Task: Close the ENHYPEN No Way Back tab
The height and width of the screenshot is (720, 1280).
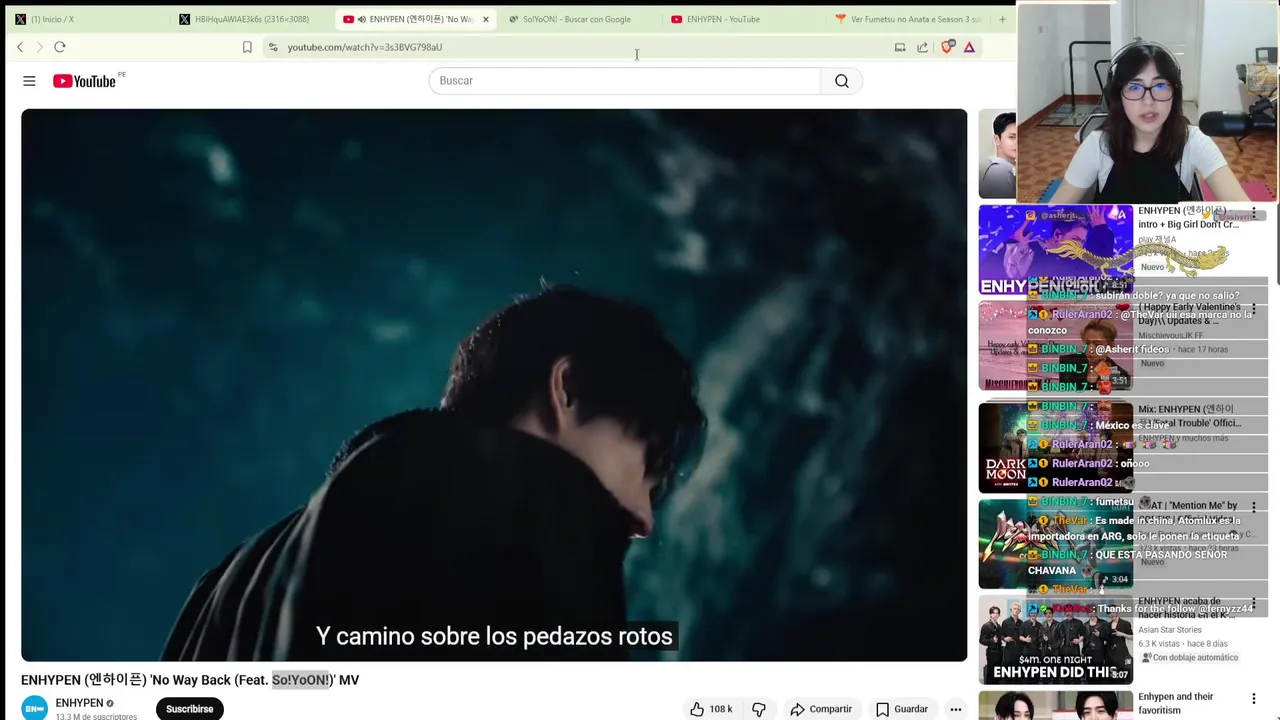Action: [486, 19]
